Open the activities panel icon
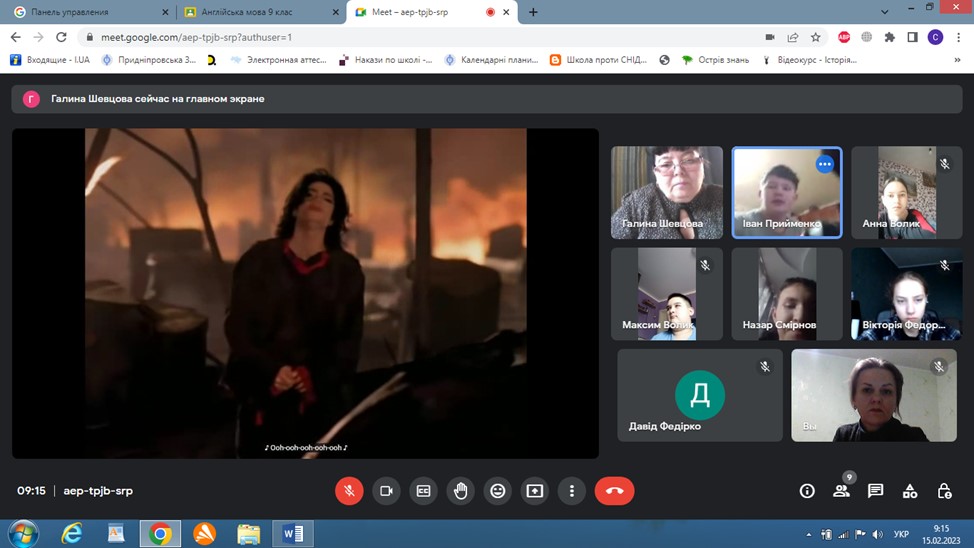 pyautogui.click(x=910, y=491)
